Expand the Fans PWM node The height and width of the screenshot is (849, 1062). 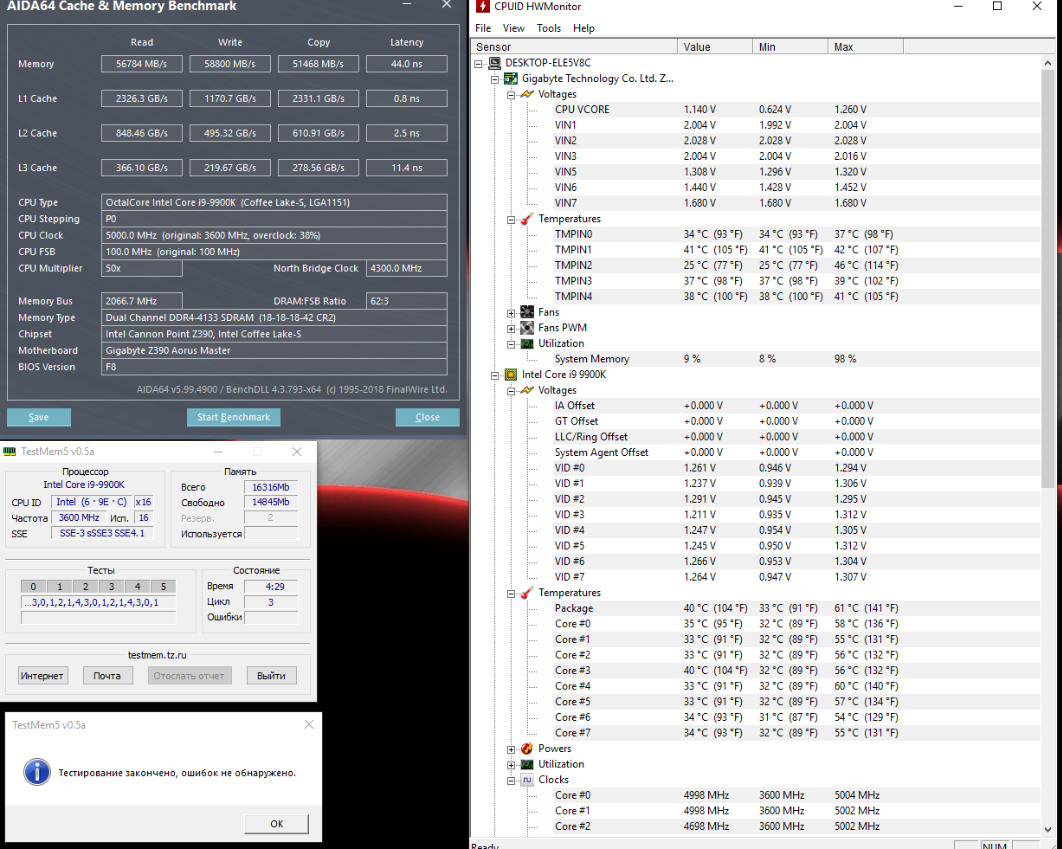tap(511, 328)
